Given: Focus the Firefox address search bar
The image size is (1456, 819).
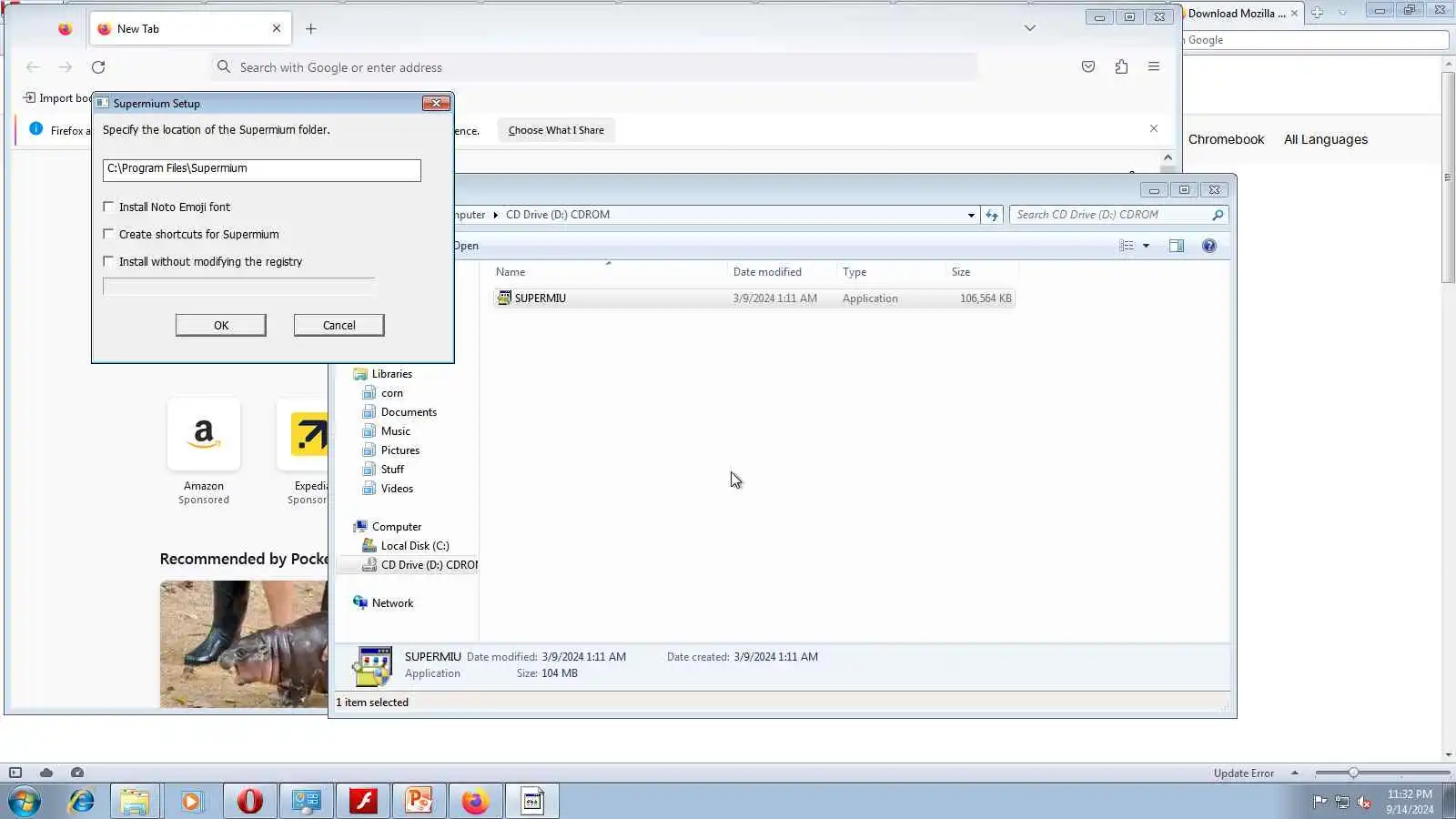Looking at the screenshot, I should pyautogui.click(x=593, y=66).
